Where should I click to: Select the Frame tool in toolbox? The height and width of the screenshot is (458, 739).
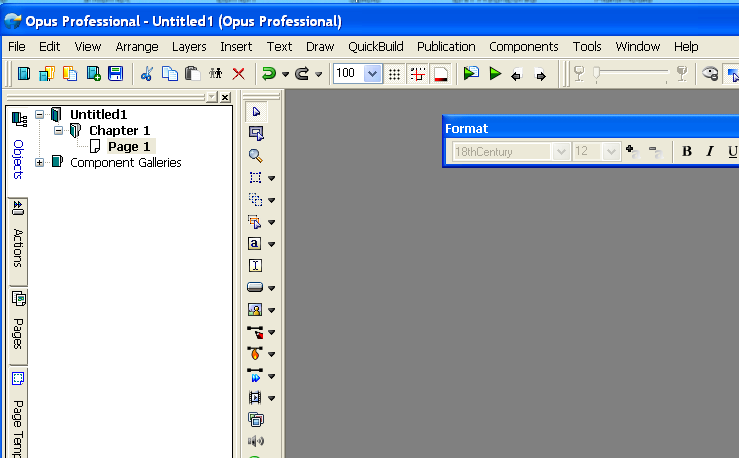coord(255,178)
